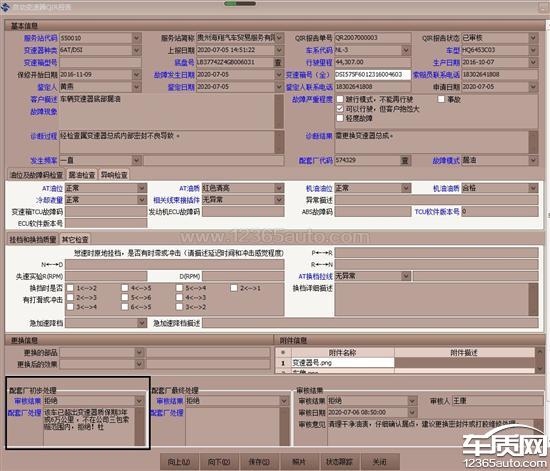Open the 其它检查 tab
The height and width of the screenshot is (471, 550).
point(75,240)
